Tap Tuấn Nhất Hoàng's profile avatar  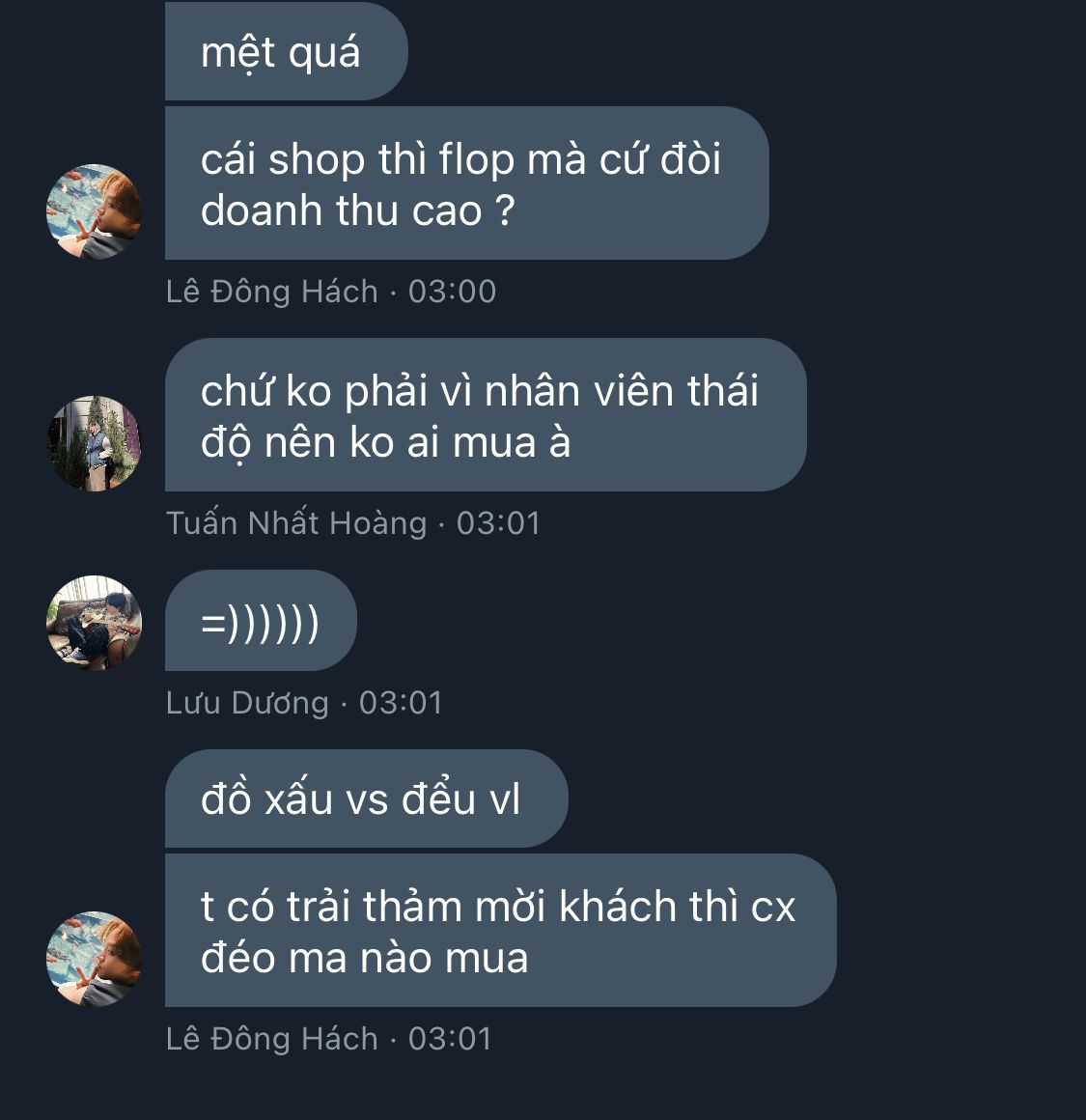click(x=95, y=443)
